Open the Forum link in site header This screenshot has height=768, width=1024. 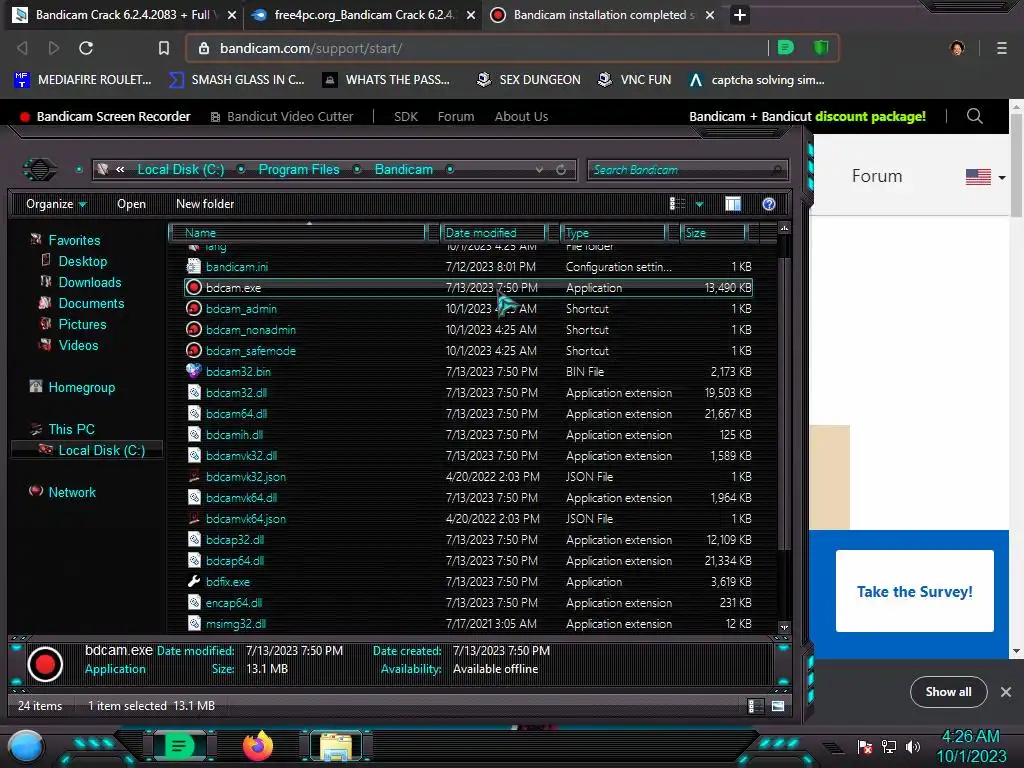456,116
